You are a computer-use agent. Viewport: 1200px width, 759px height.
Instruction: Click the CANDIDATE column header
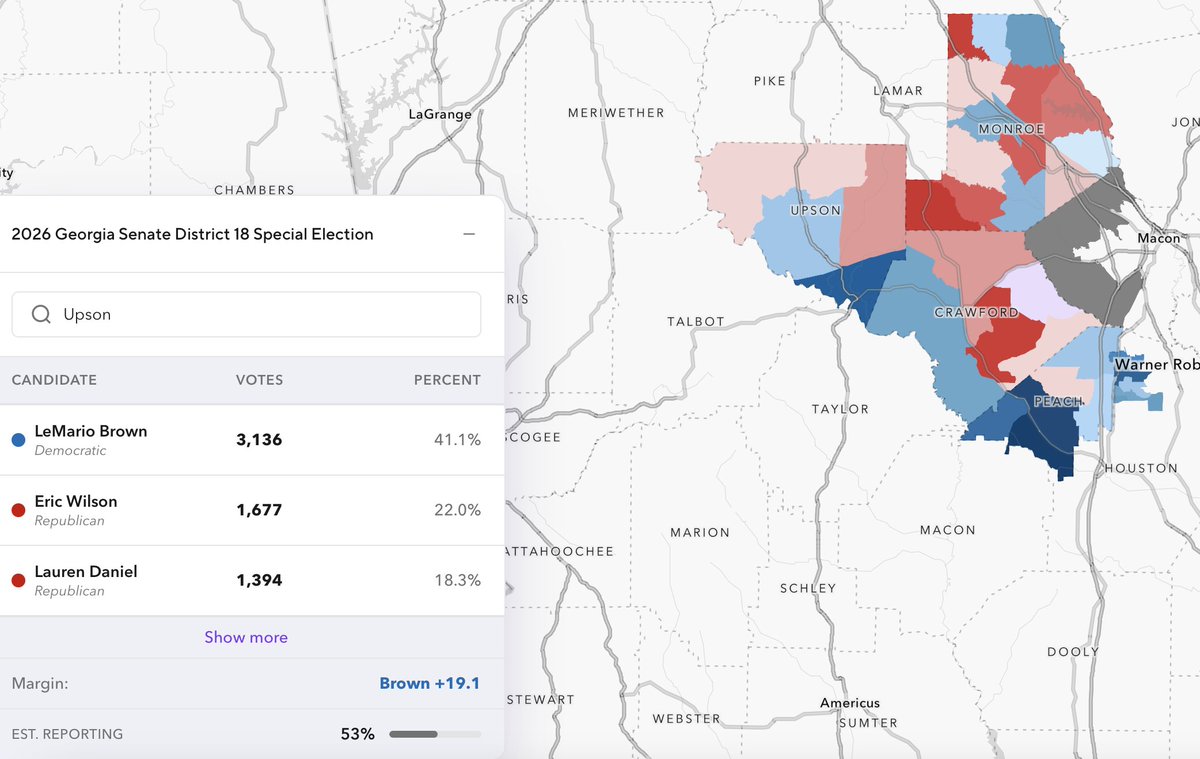pos(54,380)
